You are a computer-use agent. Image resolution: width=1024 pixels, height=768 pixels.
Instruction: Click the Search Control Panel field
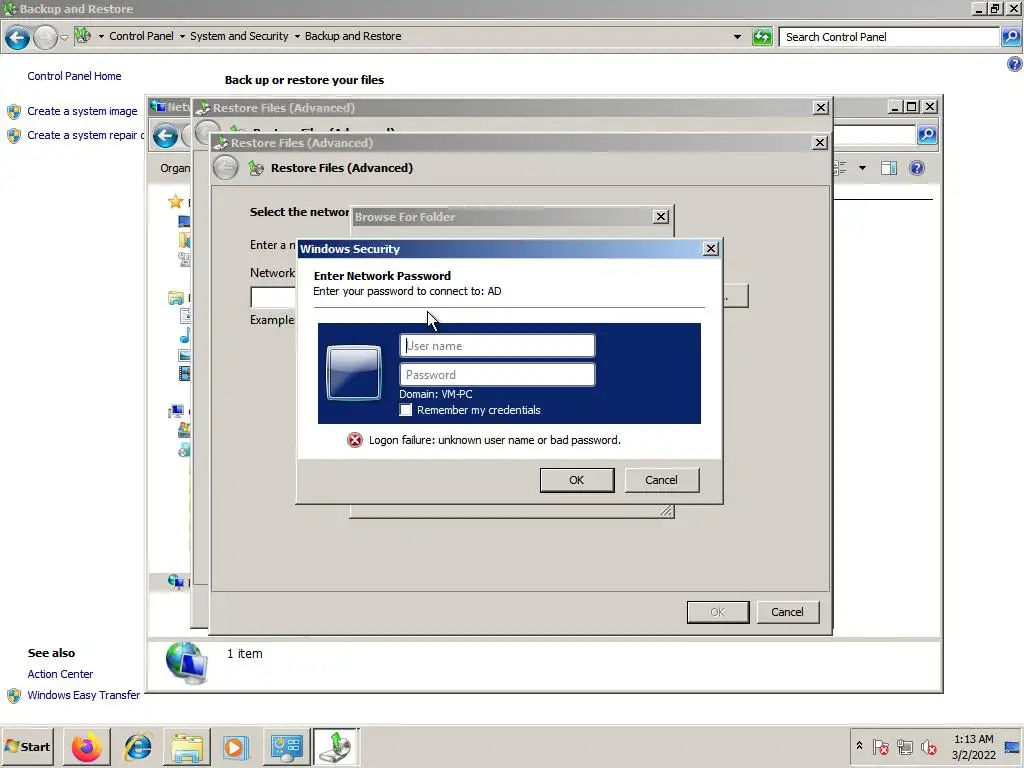(889, 37)
